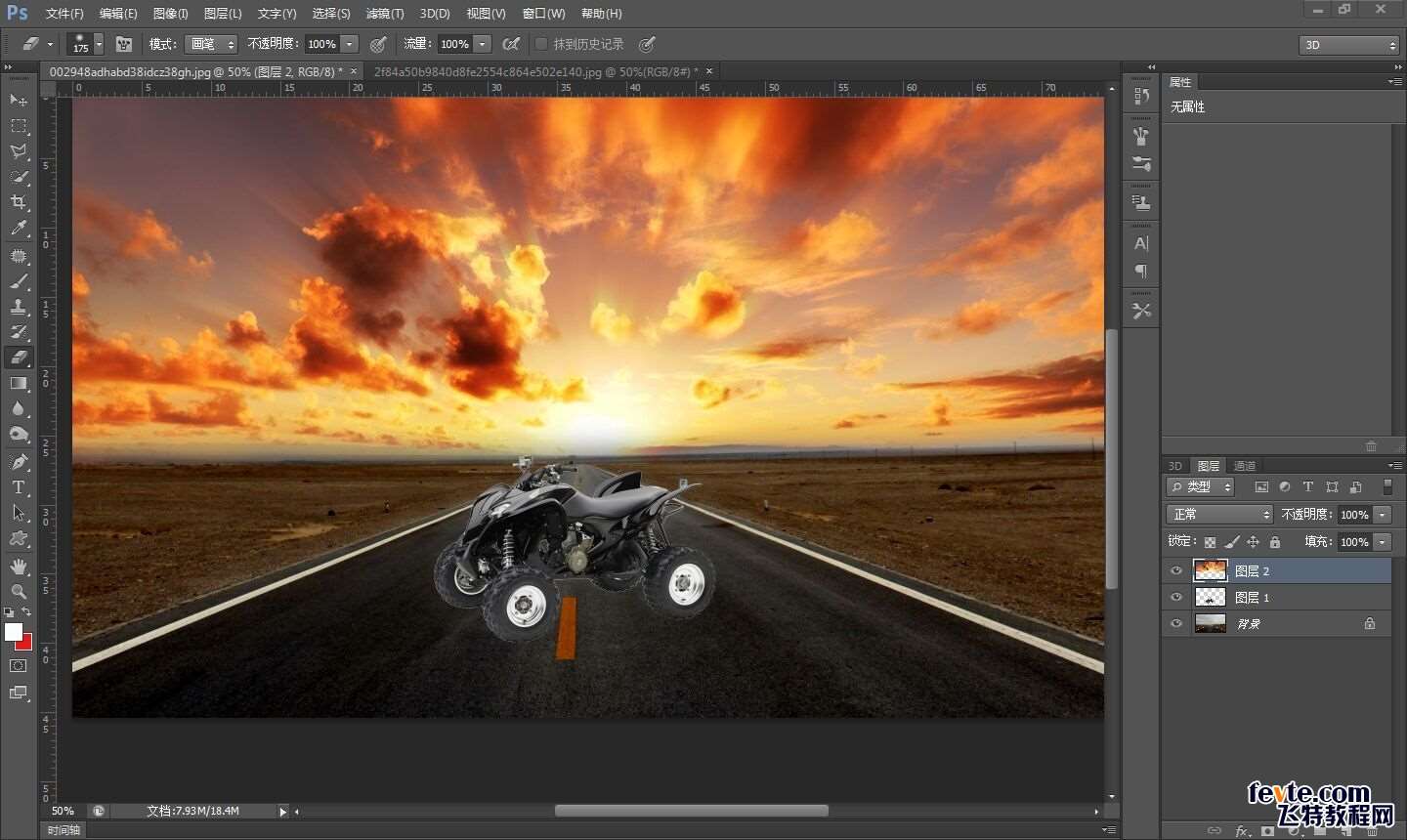1407x840 pixels.
Task: Open the Paragraph panel icon
Action: [x=1141, y=271]
